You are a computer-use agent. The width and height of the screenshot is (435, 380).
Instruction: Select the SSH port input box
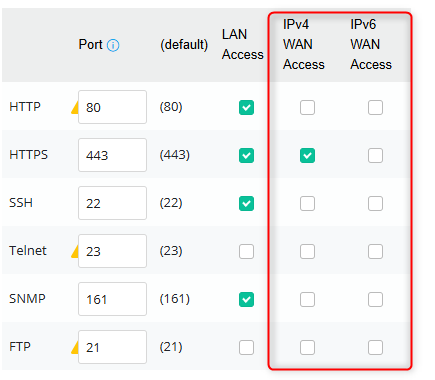click(112, 203)
